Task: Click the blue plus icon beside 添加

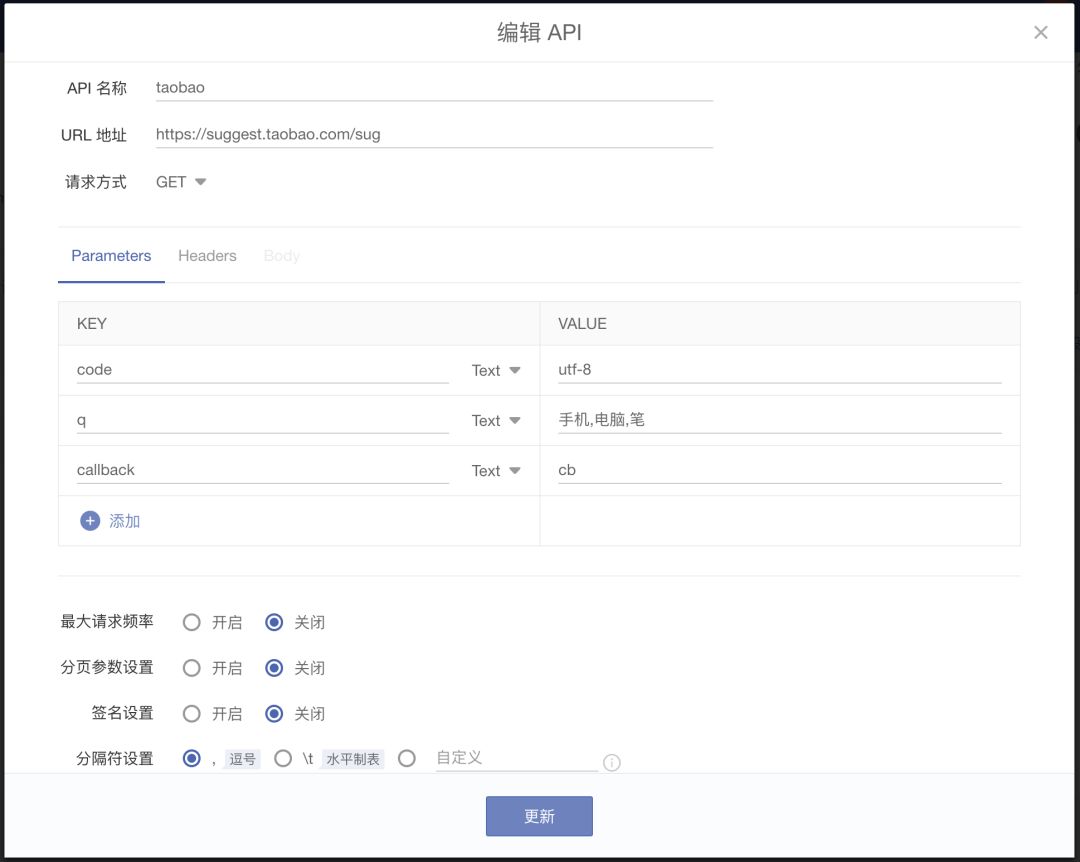Action: point(90,521)
